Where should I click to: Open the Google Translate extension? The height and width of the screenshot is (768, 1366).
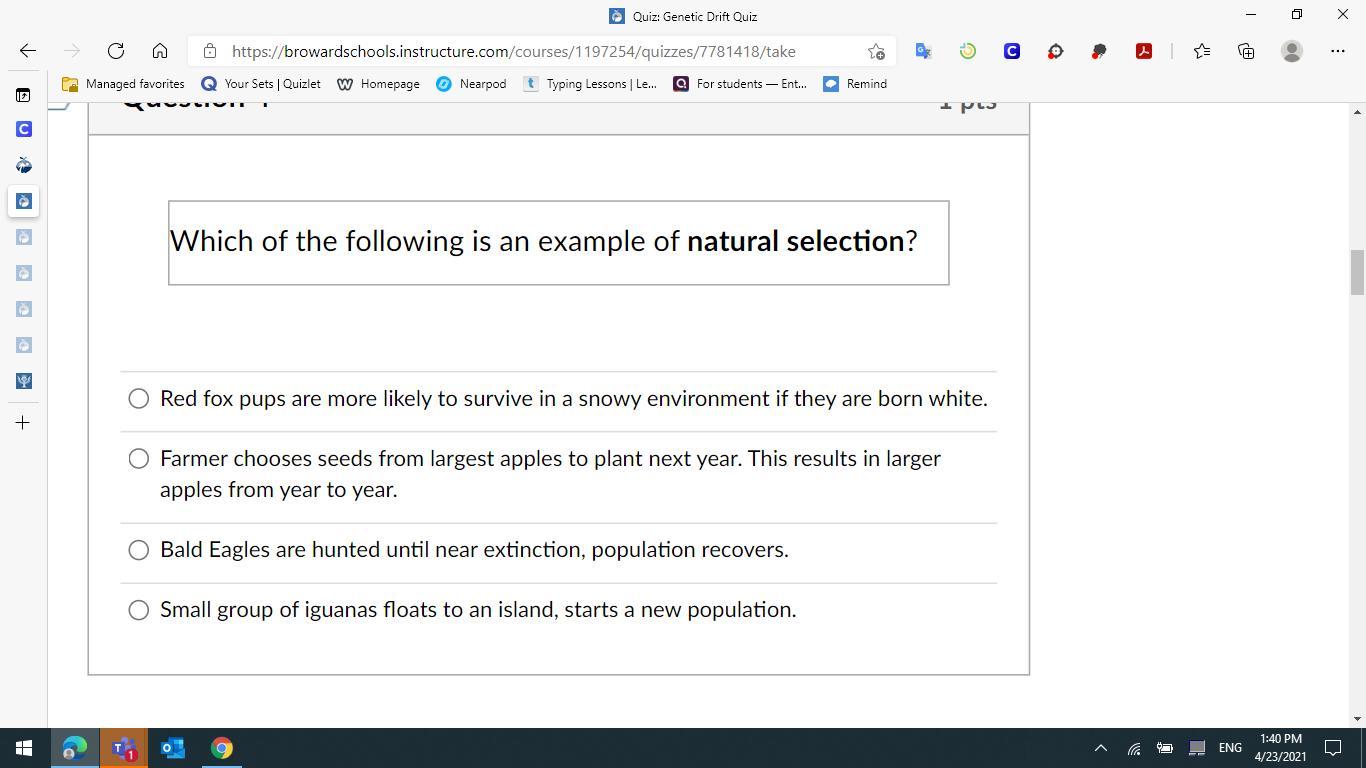point(924,51)
